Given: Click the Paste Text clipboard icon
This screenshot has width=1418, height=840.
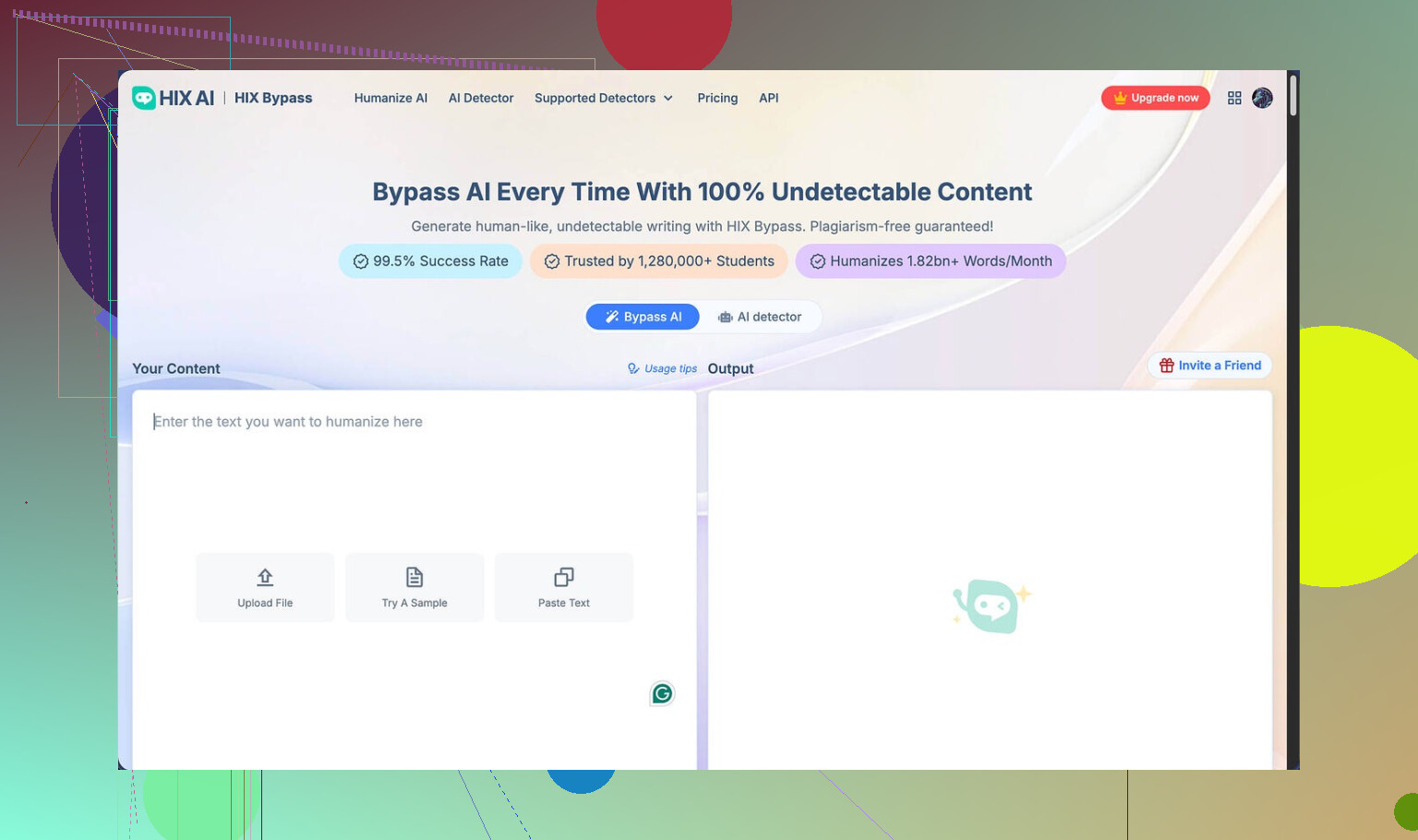Looking at the screenshot, I should tap(564, 578).
